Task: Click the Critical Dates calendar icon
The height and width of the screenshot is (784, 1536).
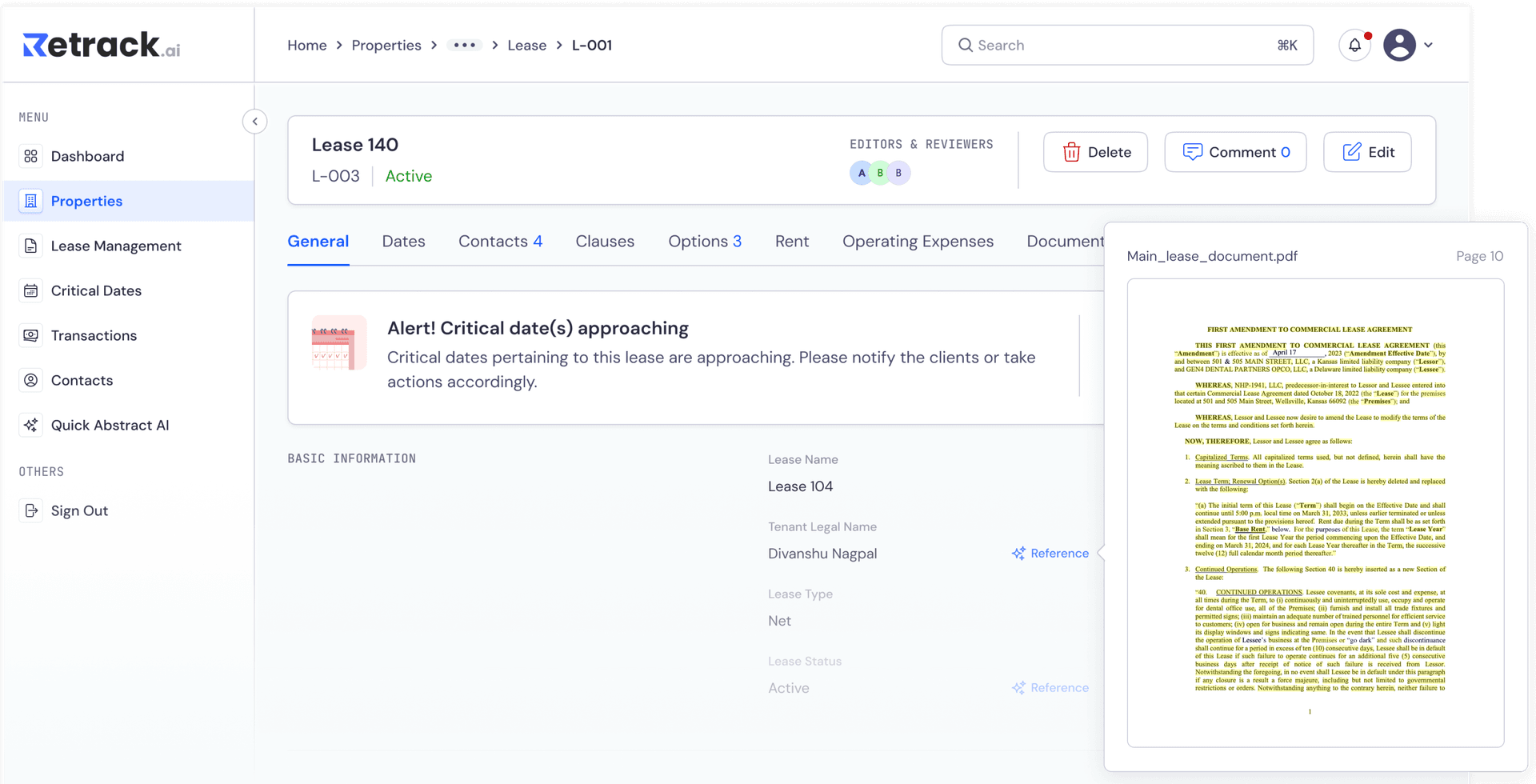Action: pos(31,290)
